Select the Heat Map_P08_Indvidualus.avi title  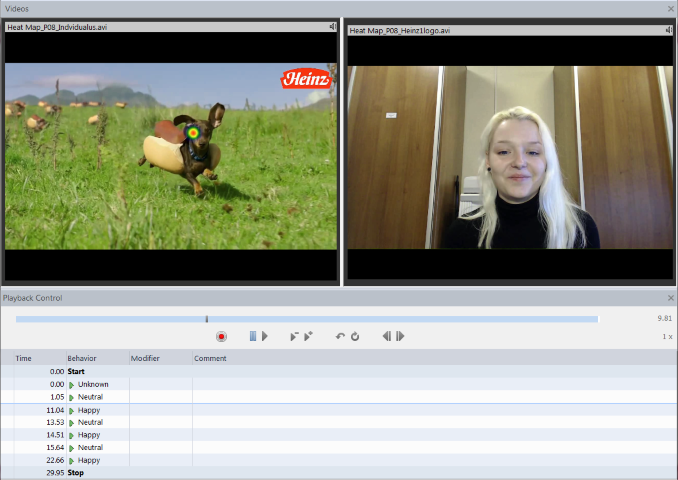pyautogui.click(x=57, y=27)
